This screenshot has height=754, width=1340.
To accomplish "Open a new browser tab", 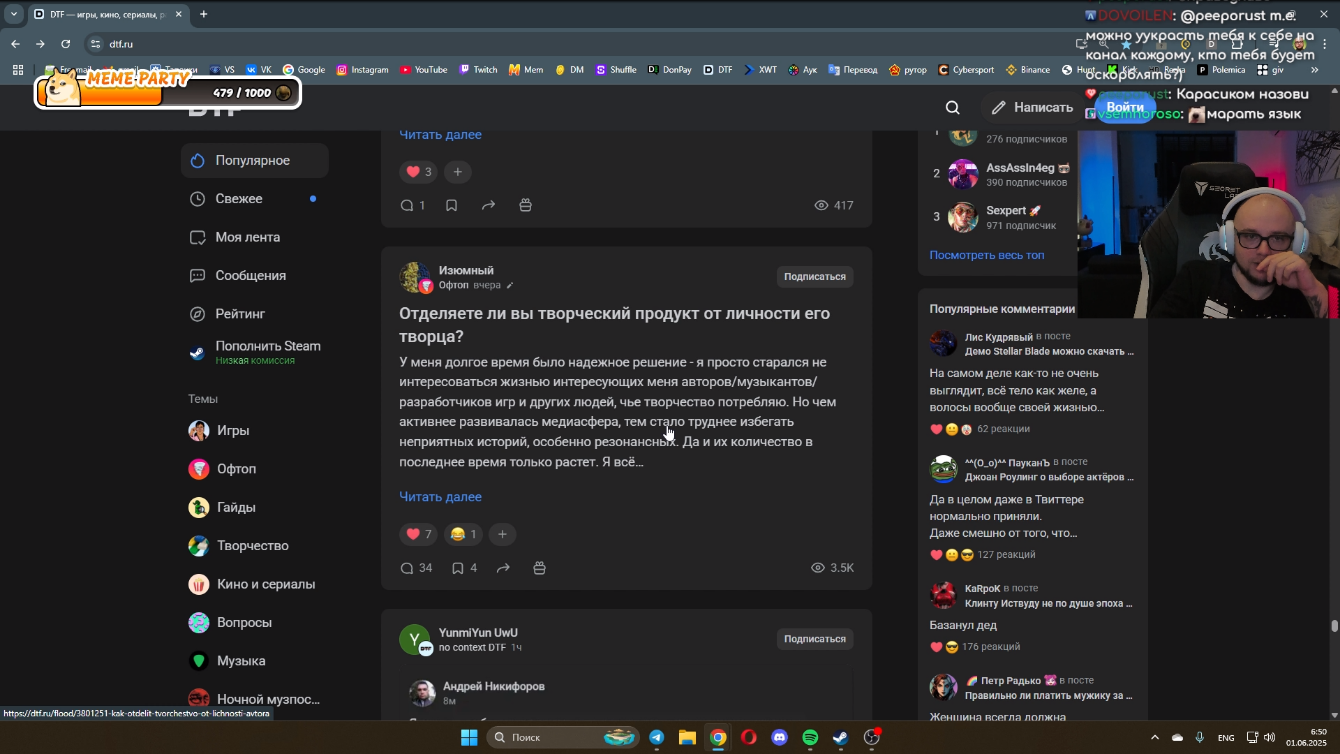I will coord(203,14).
